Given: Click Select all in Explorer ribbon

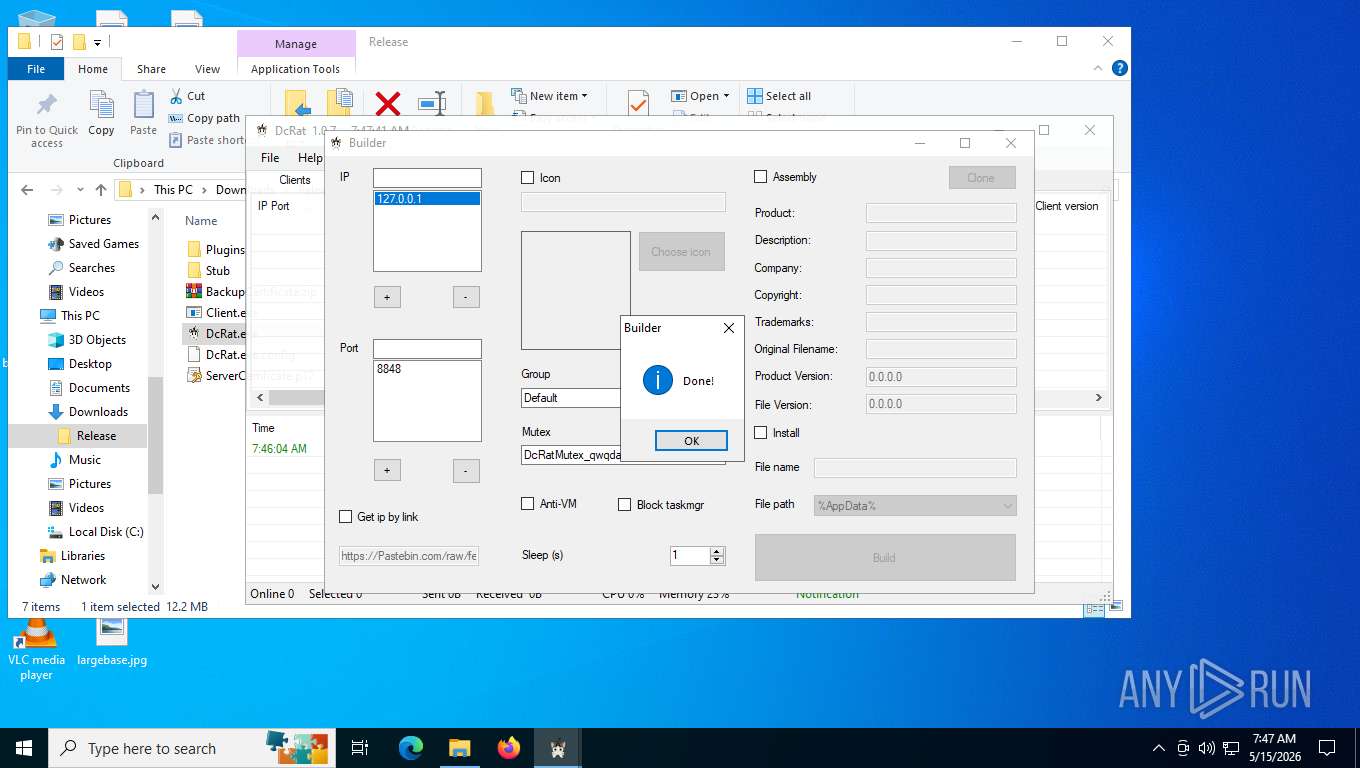Looking at the screenshot, I should point(779,96).
